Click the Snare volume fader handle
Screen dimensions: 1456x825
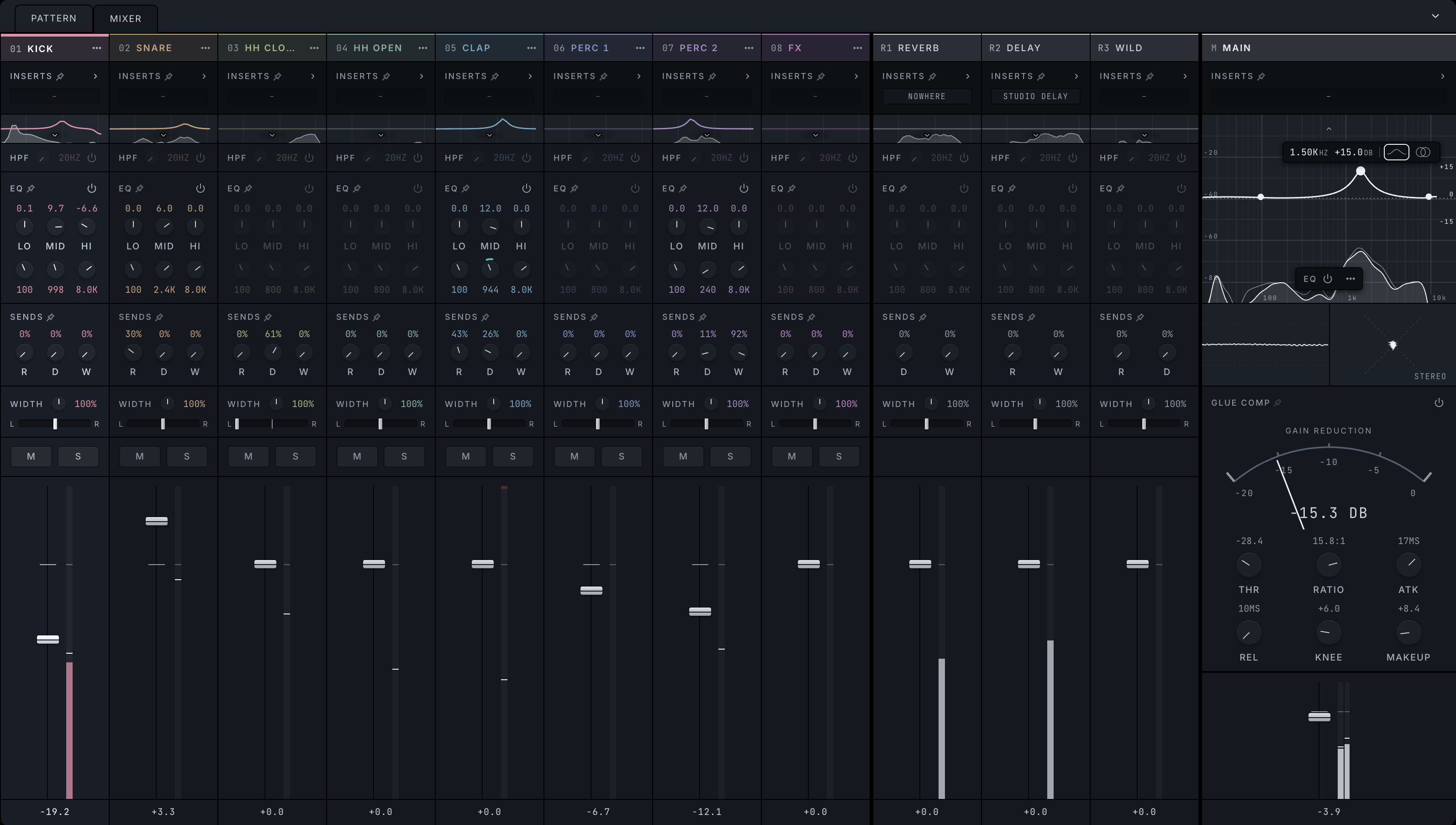click(x=156, y=521)
